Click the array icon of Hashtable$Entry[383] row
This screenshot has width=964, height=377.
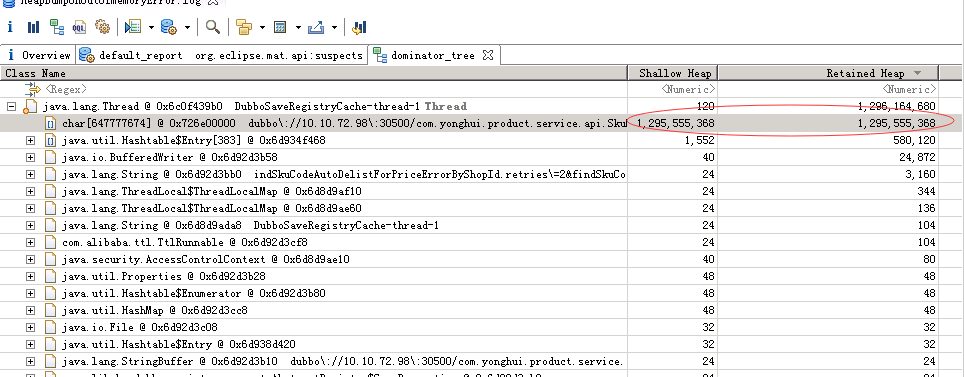coord(51,140)
